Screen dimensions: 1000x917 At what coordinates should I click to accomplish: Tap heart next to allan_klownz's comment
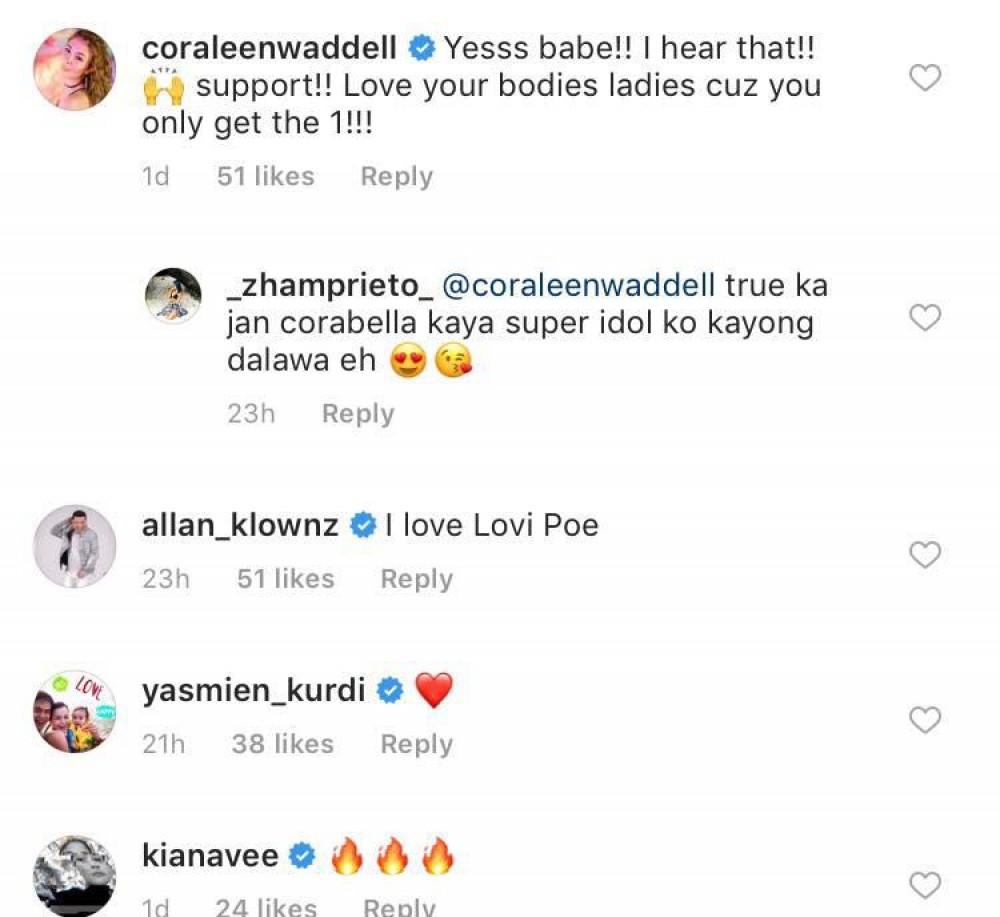click(x=926, y=554)
